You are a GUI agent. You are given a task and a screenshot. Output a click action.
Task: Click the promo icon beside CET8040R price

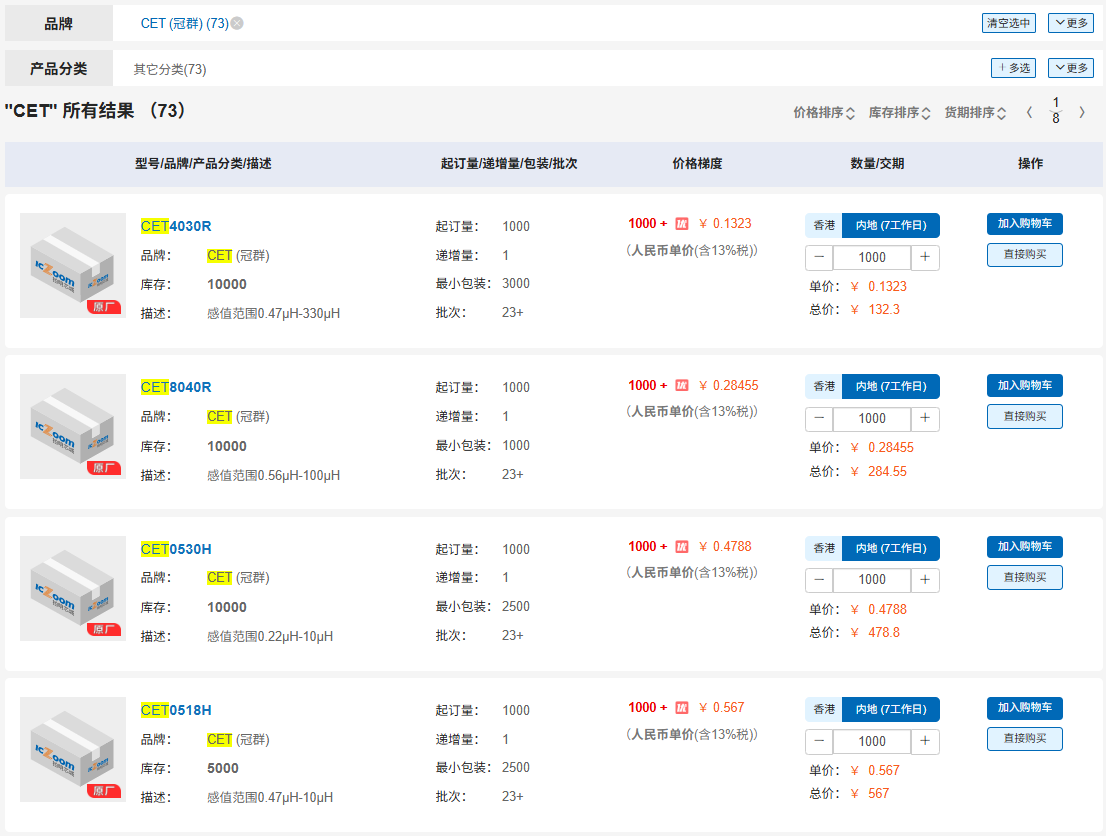pyautogui.click(x=681, y=385)
